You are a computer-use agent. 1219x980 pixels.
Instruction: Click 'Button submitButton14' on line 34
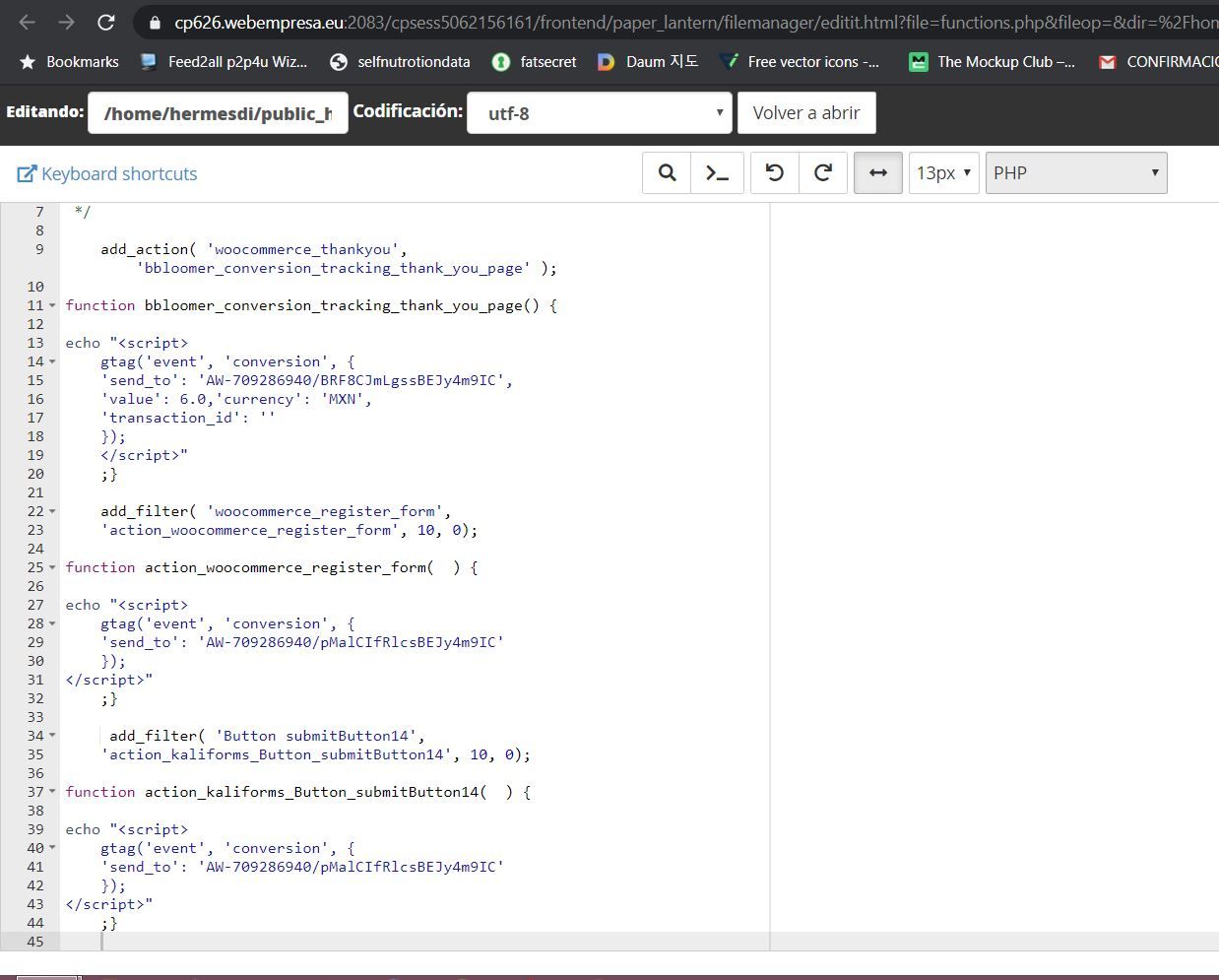click(x=315, y=736)
